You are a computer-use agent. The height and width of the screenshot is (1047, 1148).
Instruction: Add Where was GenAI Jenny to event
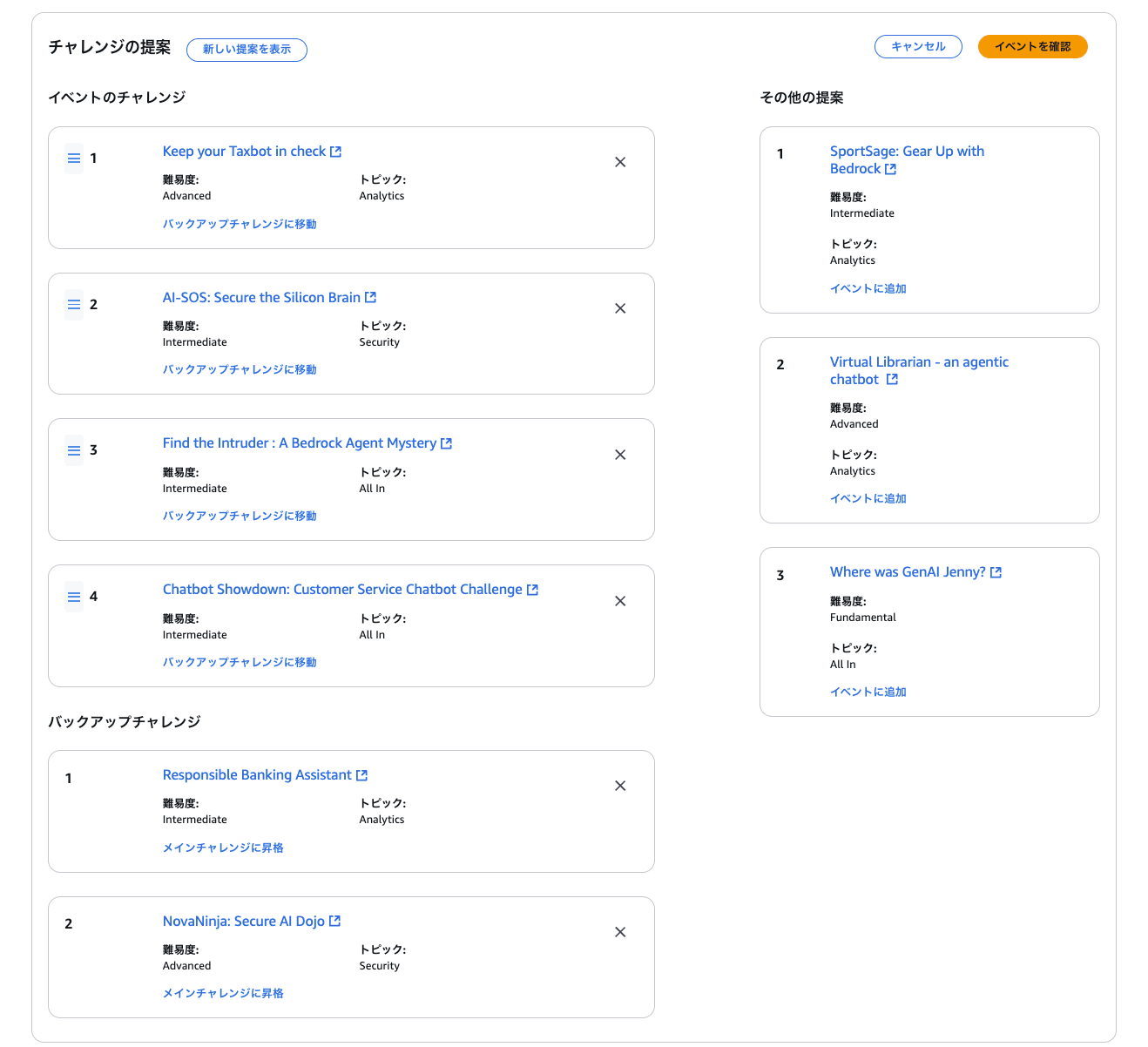(868, 692)
